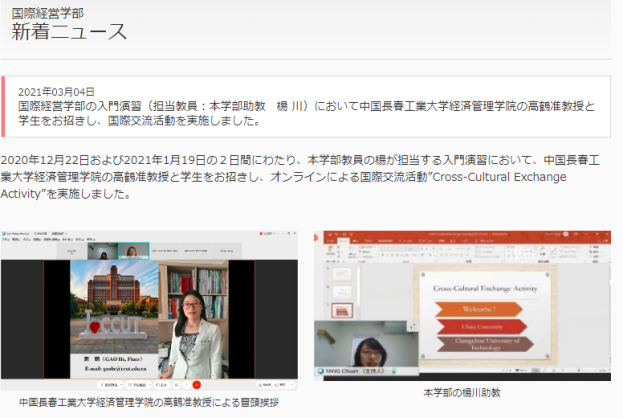The image size is (623, 418).
Task: Click the 新着ニュース page heading
Action: tap(69, 32)
